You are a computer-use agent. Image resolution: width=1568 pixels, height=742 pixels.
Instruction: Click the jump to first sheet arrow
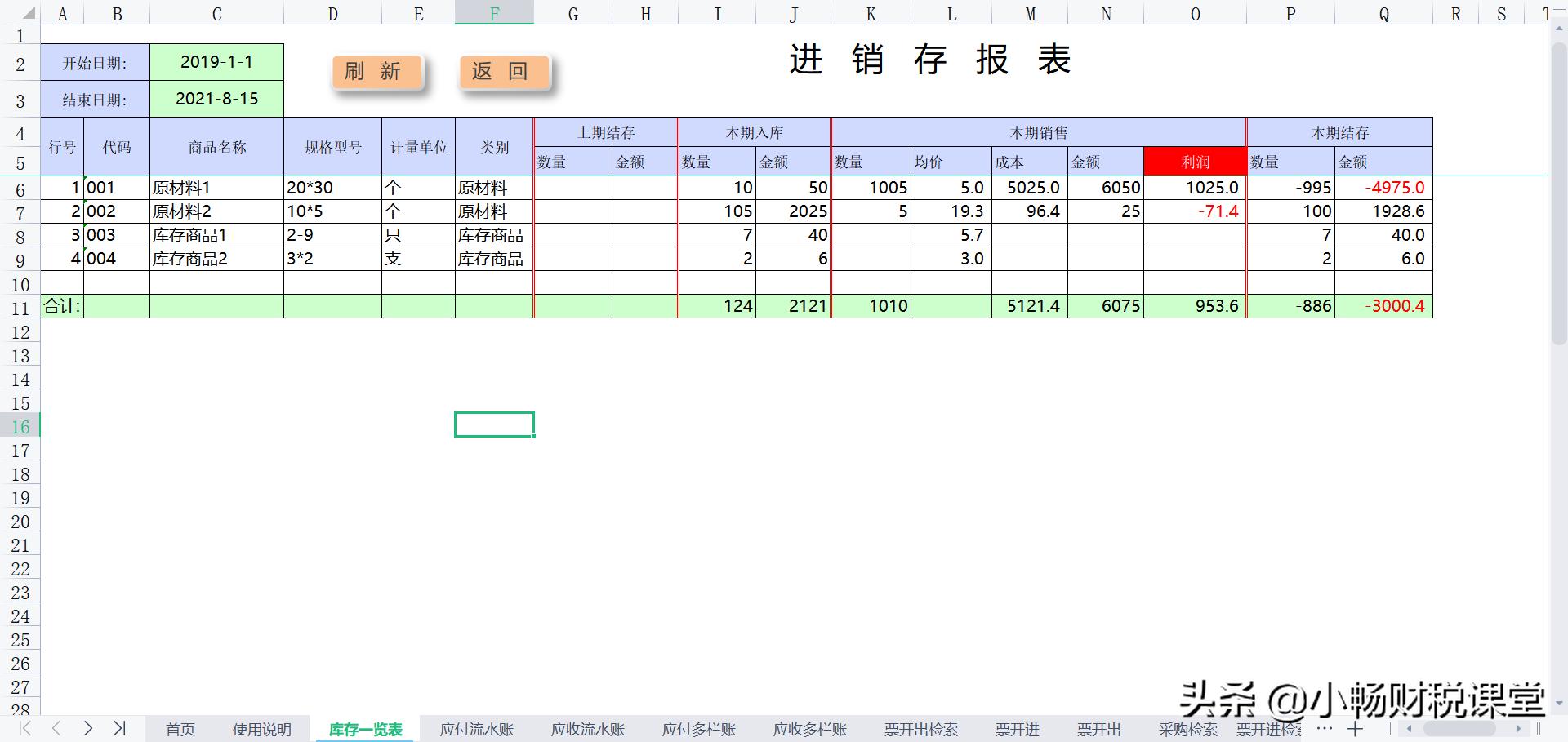24,729
